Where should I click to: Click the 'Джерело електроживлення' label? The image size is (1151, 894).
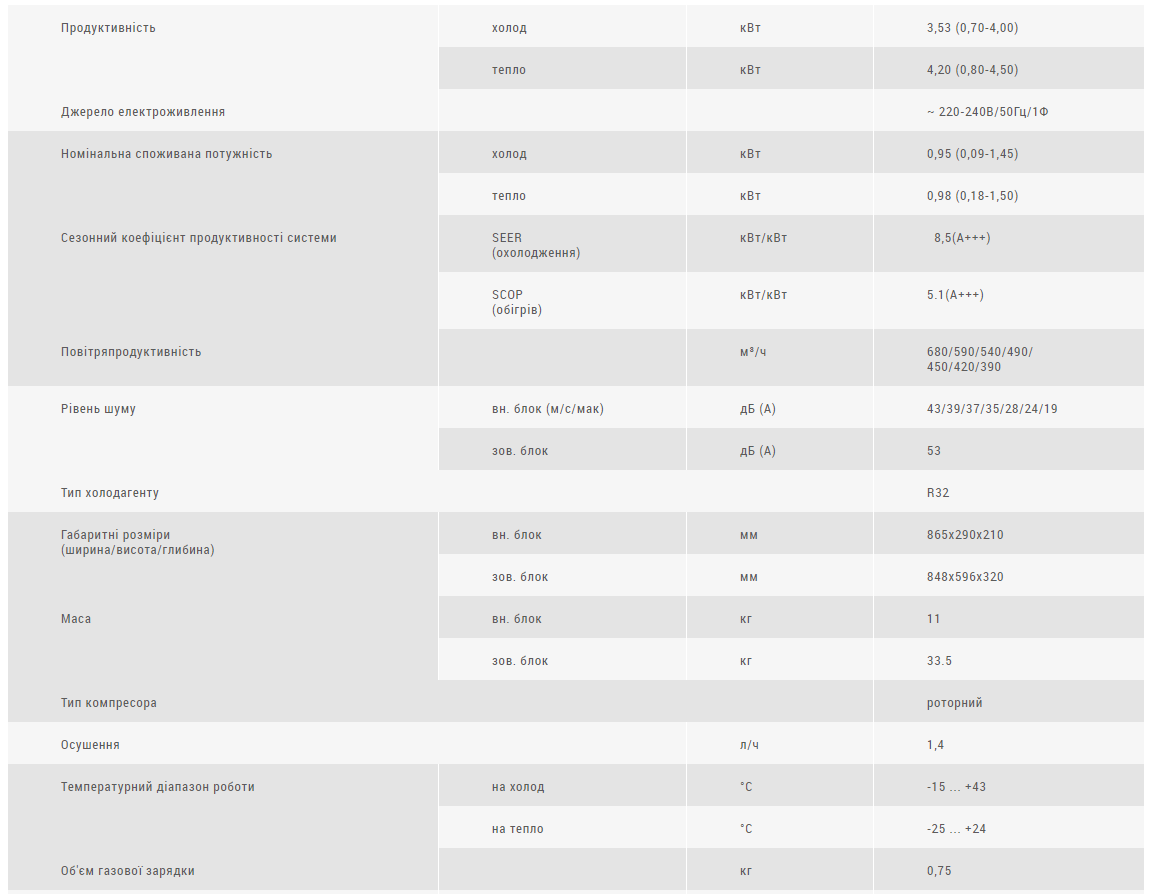pos(142,112)
